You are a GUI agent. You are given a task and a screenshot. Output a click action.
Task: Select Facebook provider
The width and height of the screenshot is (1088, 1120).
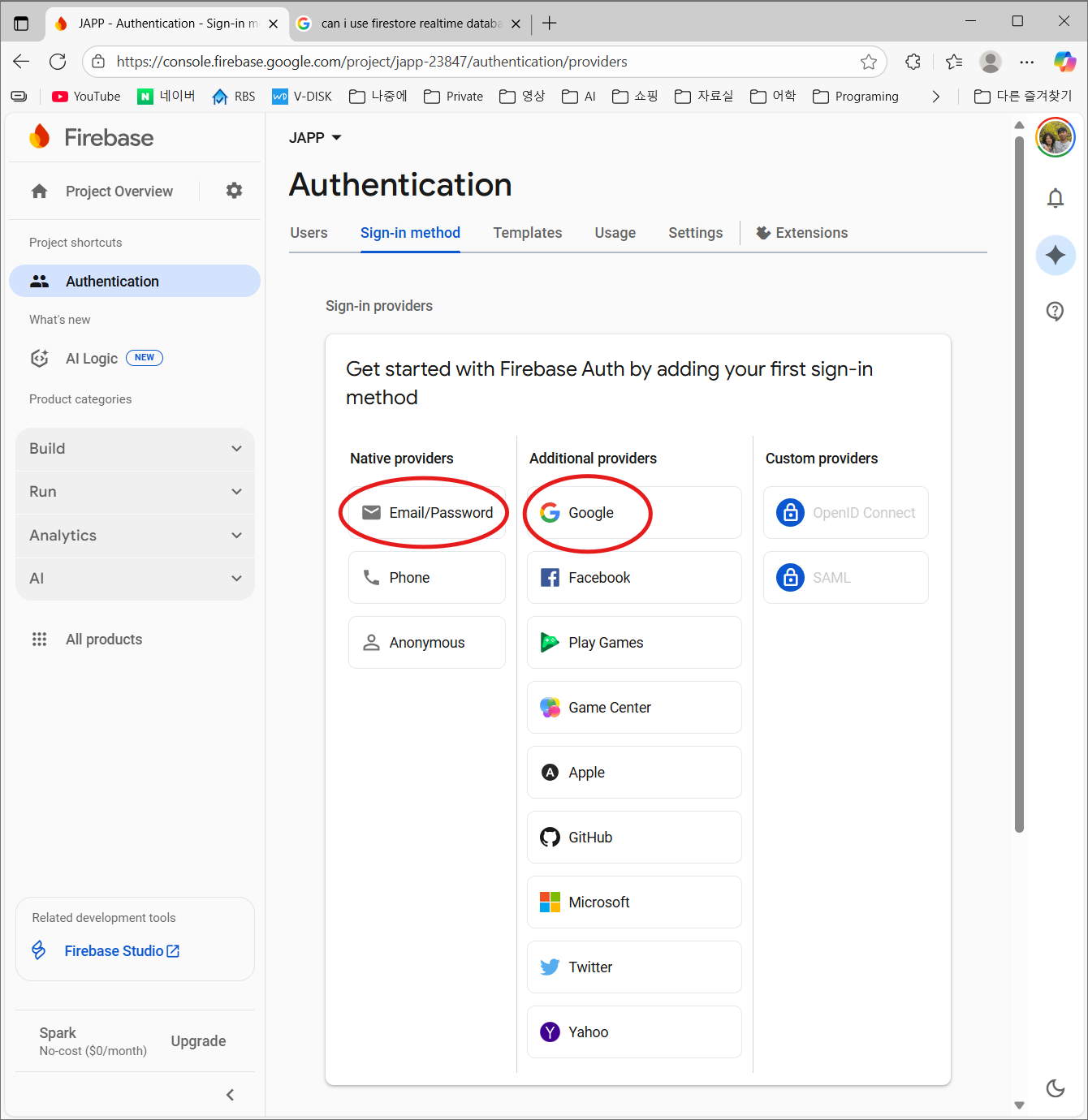[634, 578]
